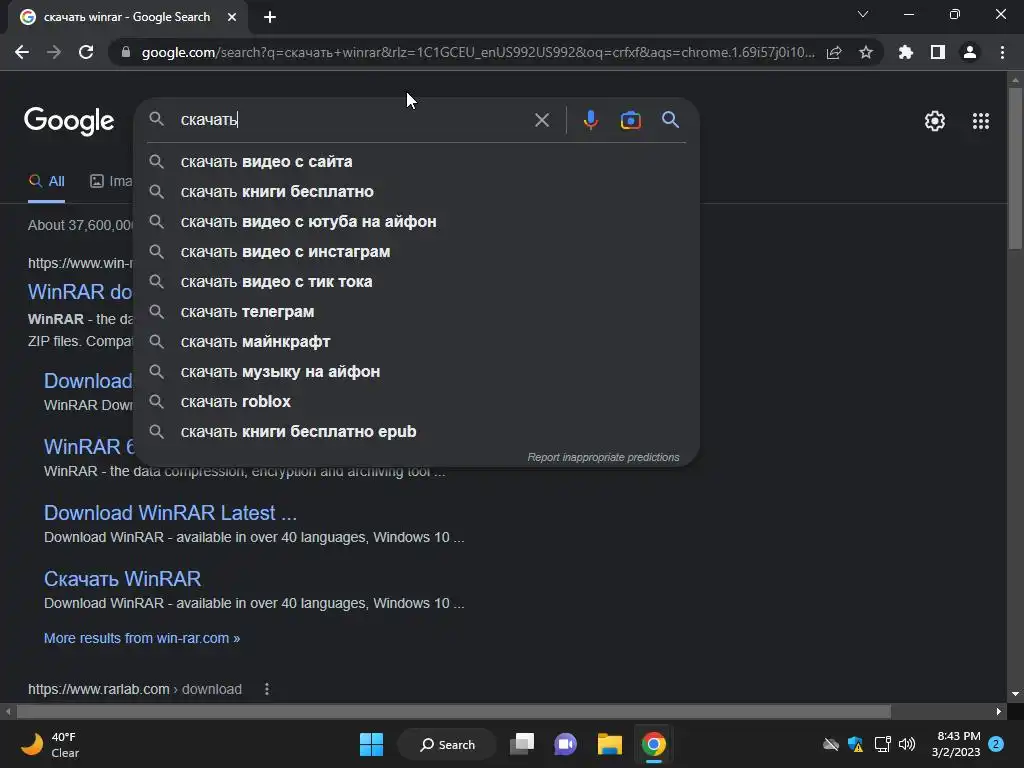Screen dimensions: 1024x768
Task: Open File Explorer from the taskbar
Action: click(609, 744)
